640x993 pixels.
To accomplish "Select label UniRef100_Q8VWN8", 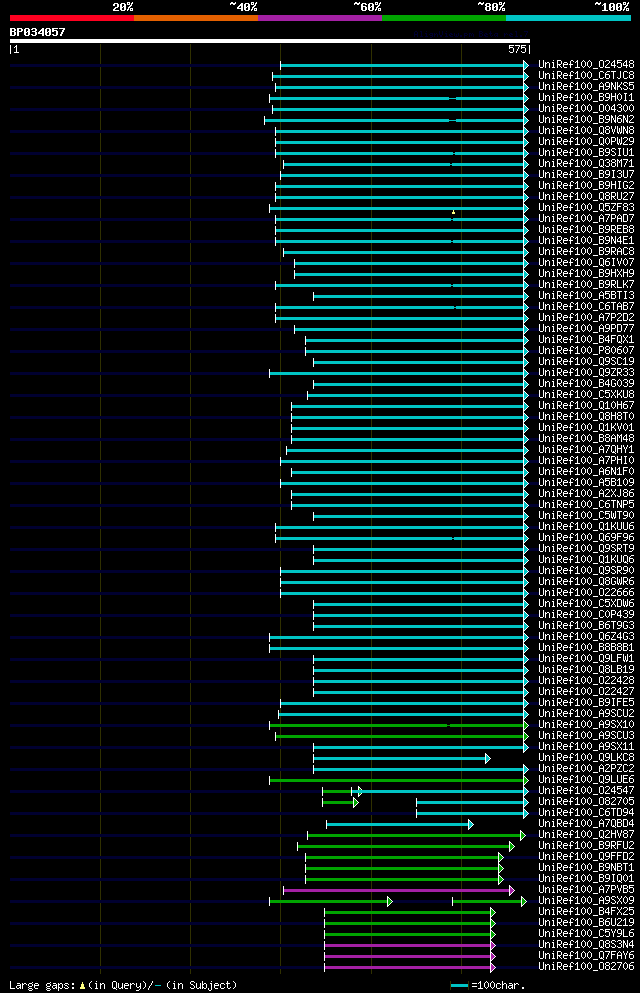I will point(586,130).
